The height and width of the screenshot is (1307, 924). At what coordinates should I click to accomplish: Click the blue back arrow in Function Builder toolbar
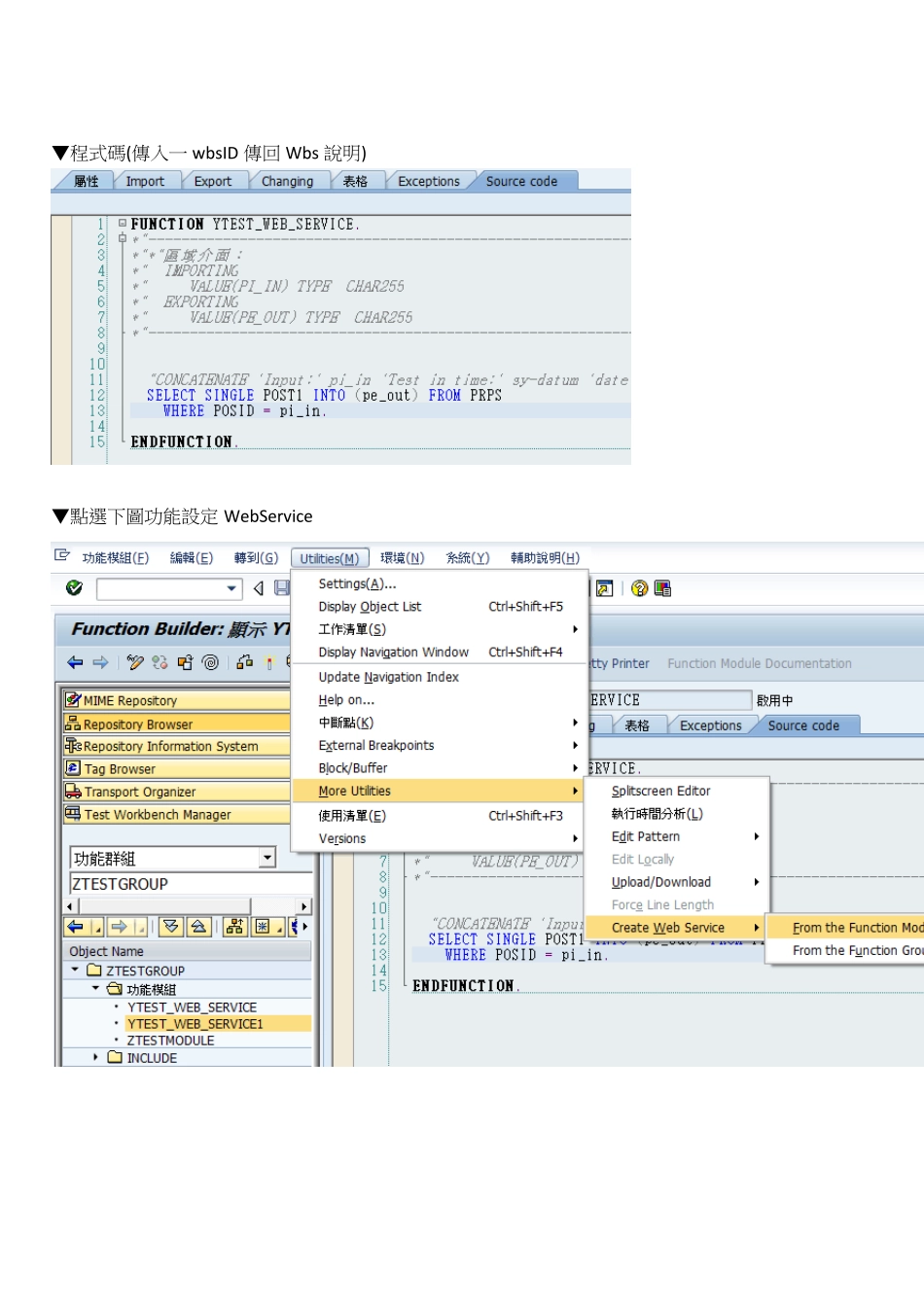75,662
